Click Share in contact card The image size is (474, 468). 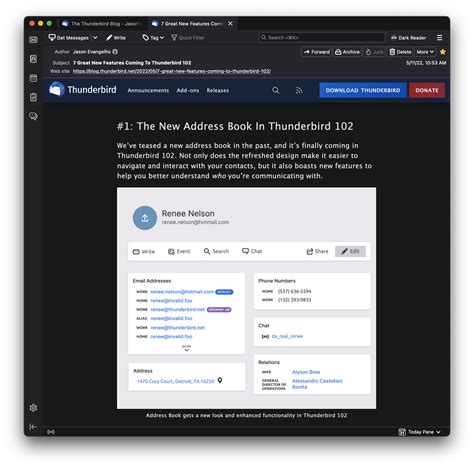[317, 251]
